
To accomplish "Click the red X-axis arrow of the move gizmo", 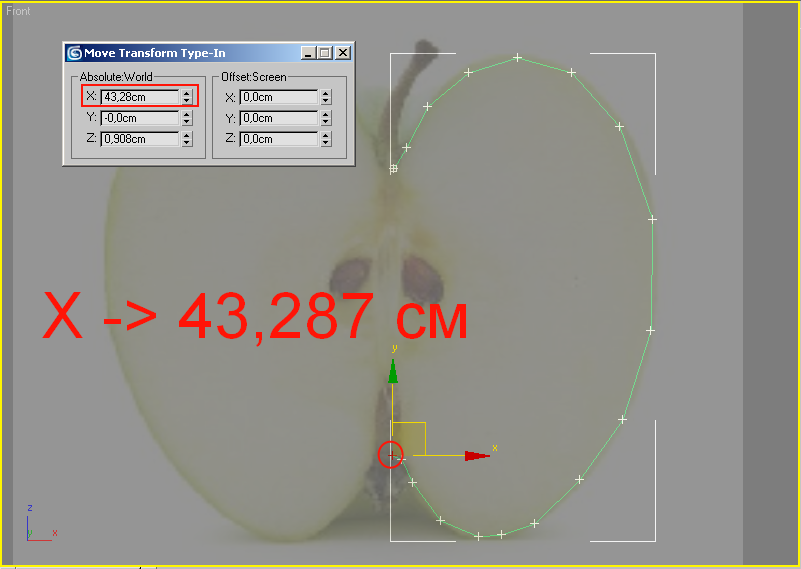I will (477, 456).
